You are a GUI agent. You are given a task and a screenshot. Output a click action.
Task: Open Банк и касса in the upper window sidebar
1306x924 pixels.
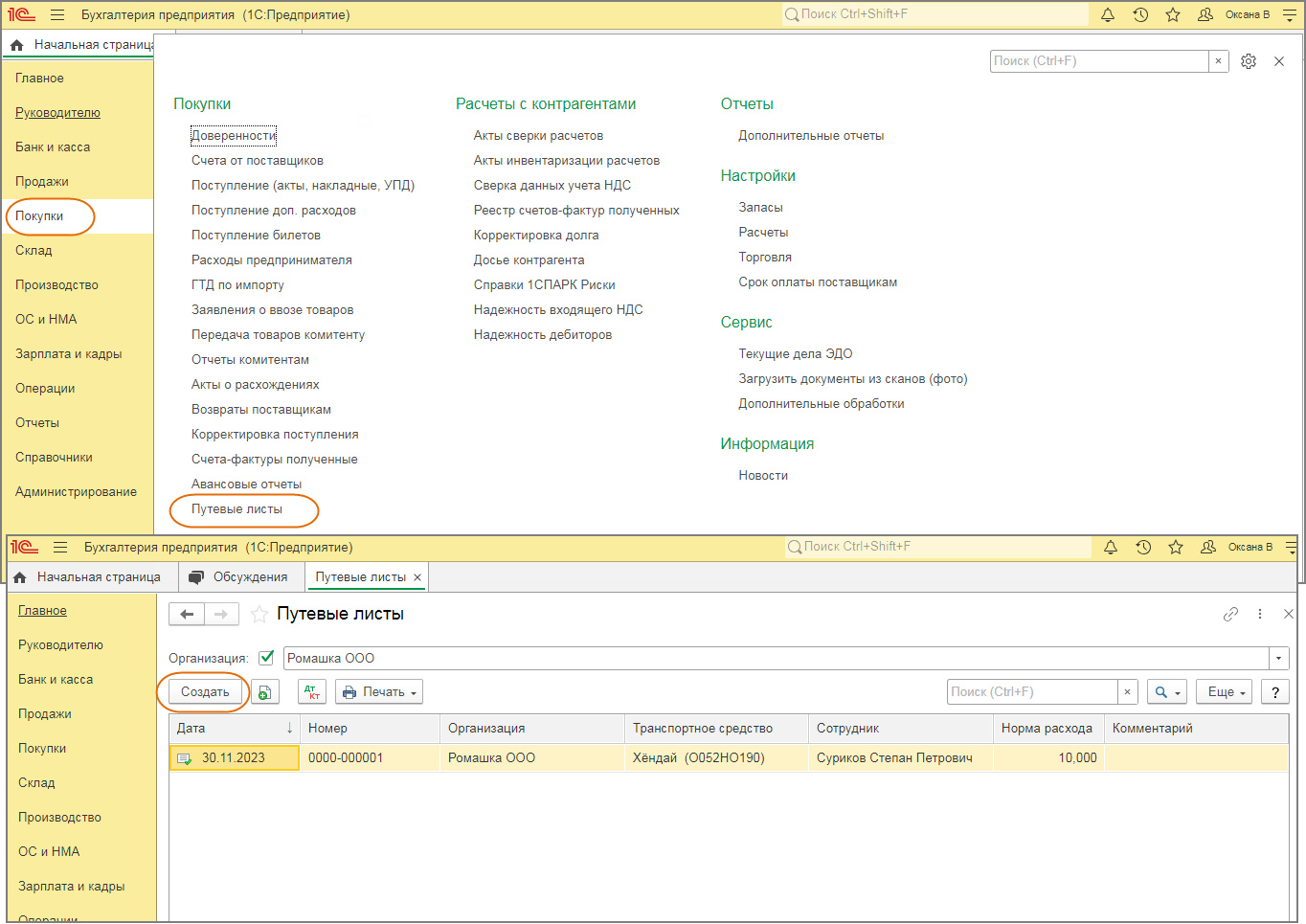click(x=53, y=147)
